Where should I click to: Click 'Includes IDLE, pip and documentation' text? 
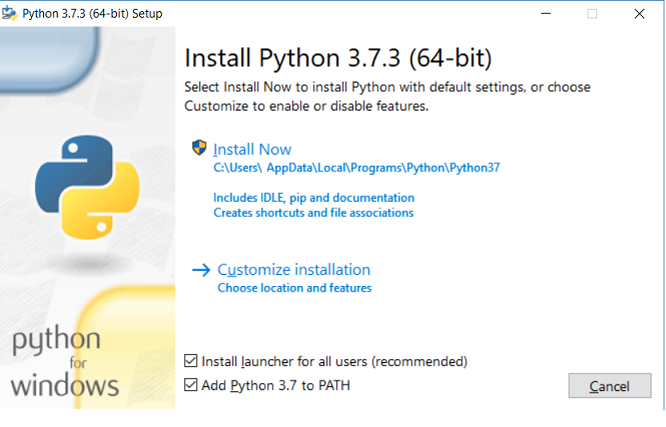[x=313, y=198]
